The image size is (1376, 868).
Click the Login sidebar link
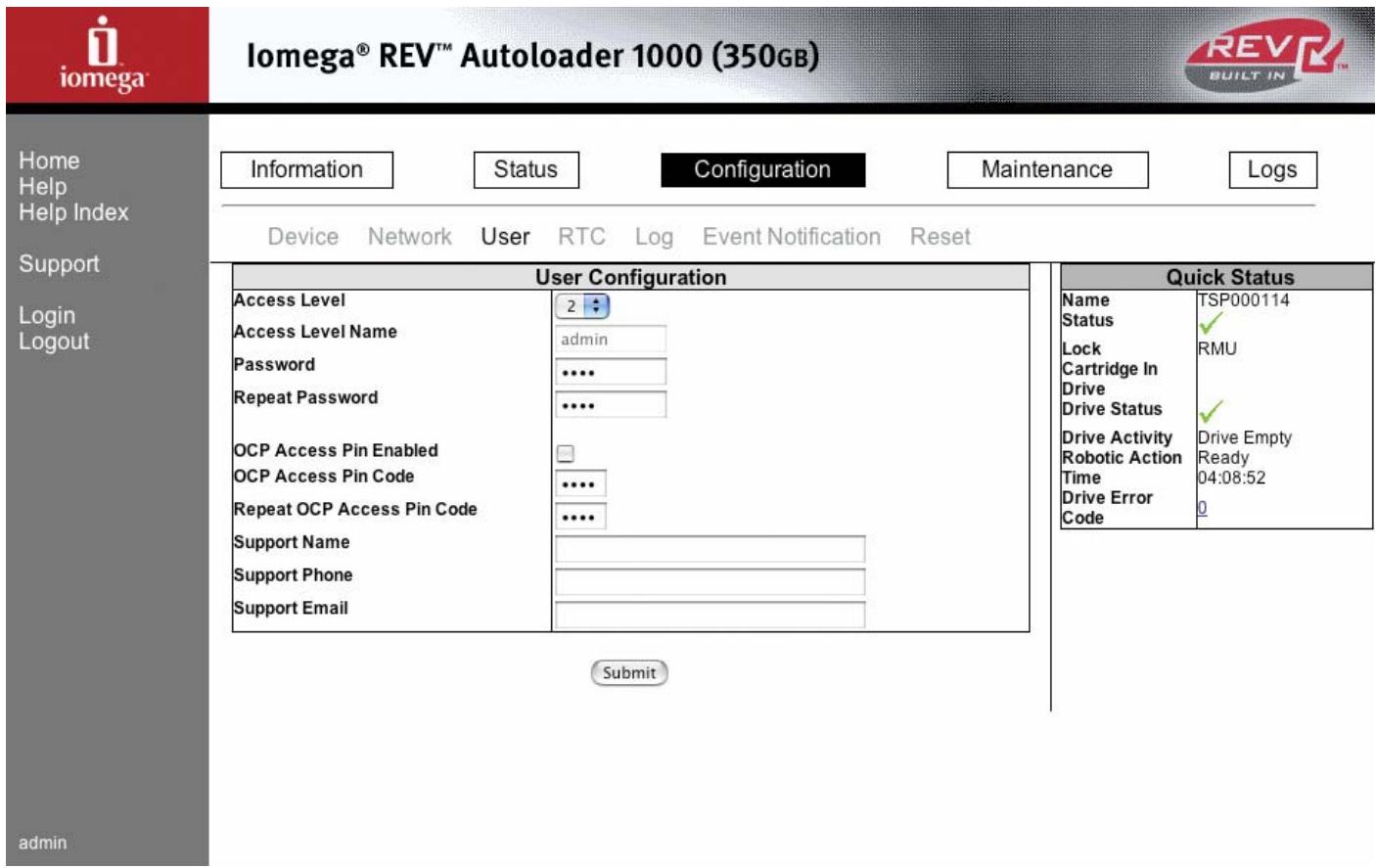pos(47,316)
